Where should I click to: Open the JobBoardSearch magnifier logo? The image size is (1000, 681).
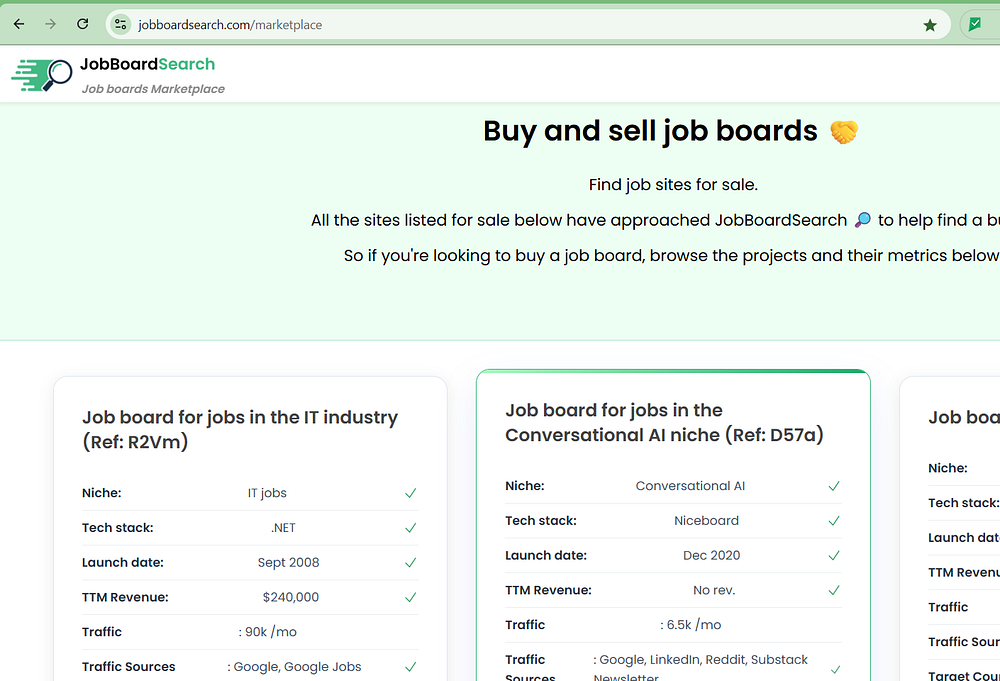(41, 75)
